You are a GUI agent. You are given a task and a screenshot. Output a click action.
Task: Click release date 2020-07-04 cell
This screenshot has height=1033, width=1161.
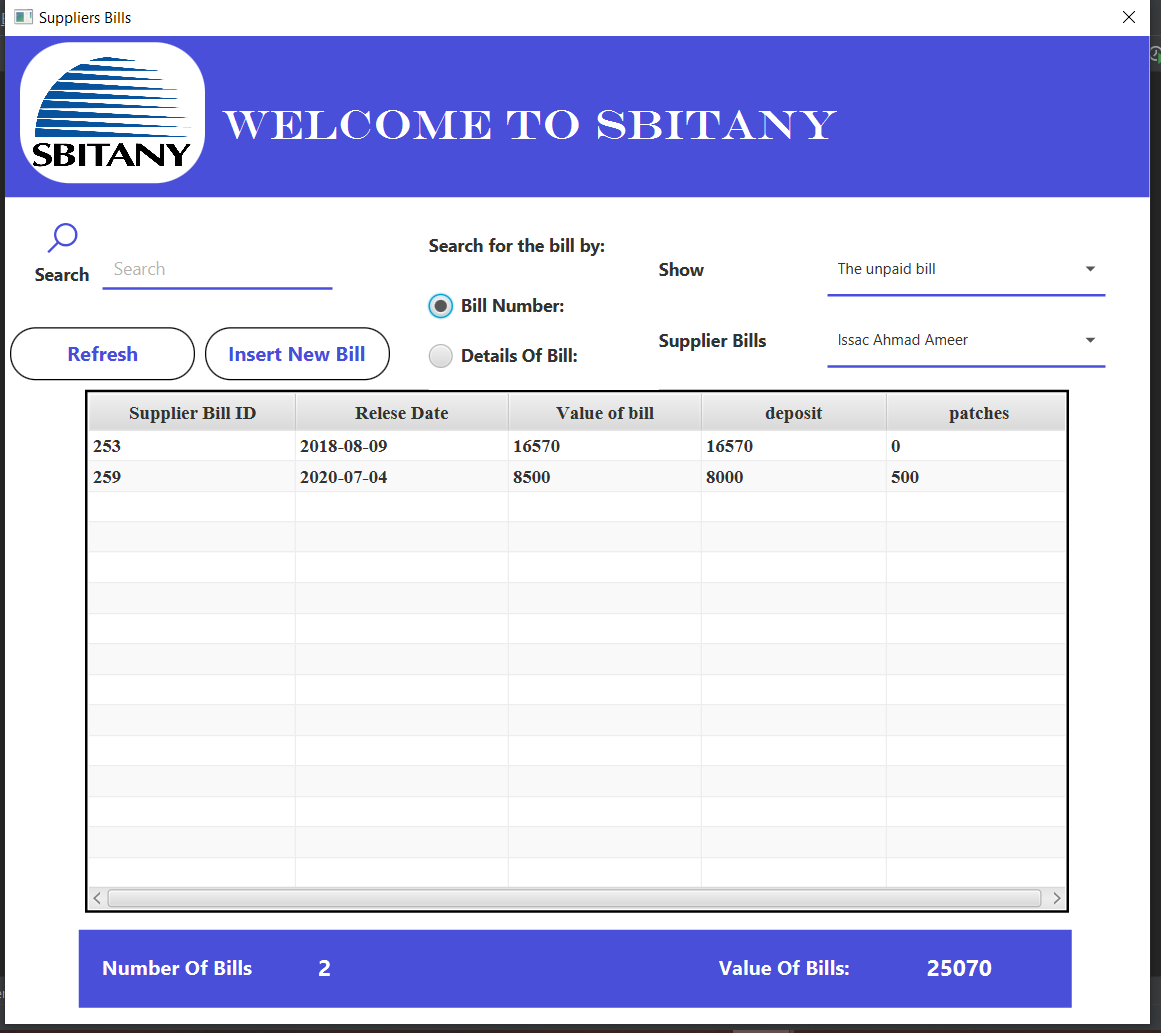tap(401, 477)
